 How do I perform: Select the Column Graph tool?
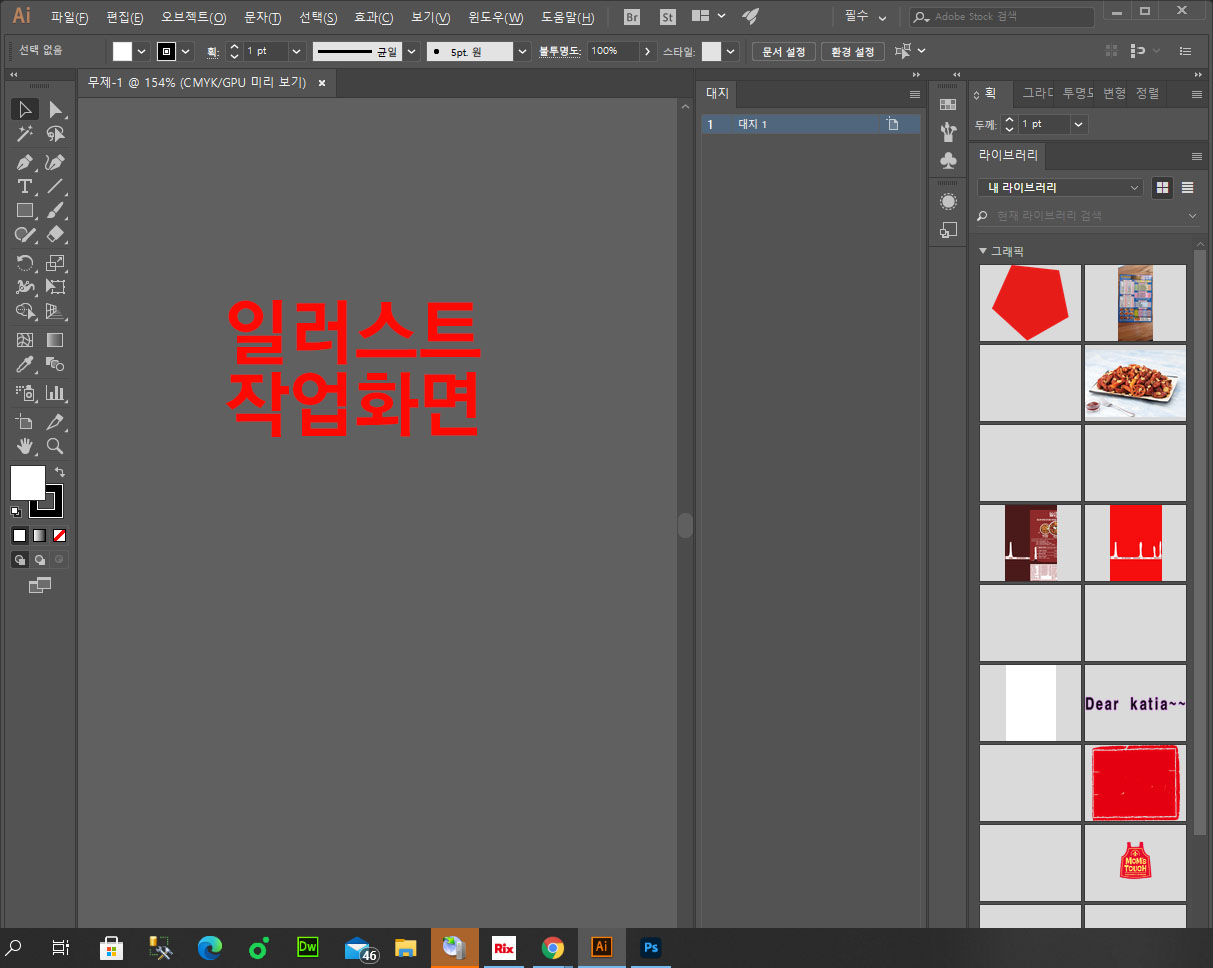pos(56,393)
